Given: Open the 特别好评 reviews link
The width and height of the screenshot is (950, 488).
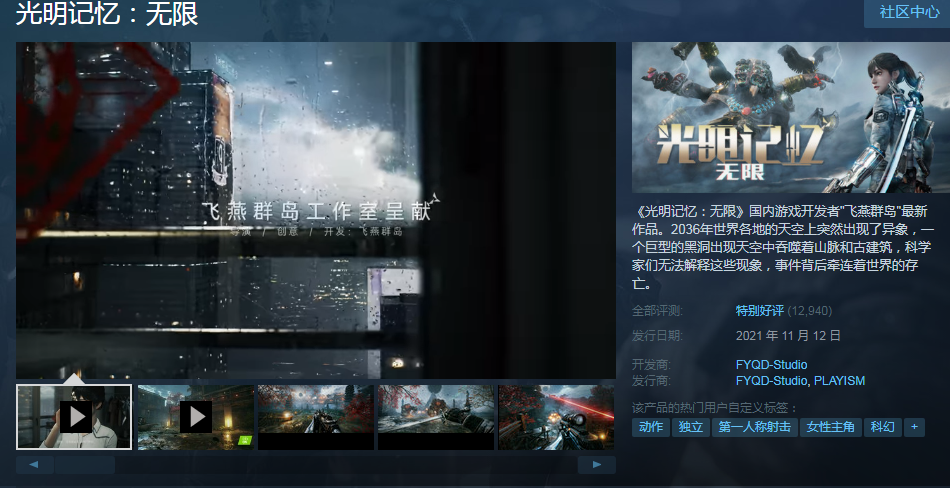Looking at the screenshot, I should pos(760,311).
